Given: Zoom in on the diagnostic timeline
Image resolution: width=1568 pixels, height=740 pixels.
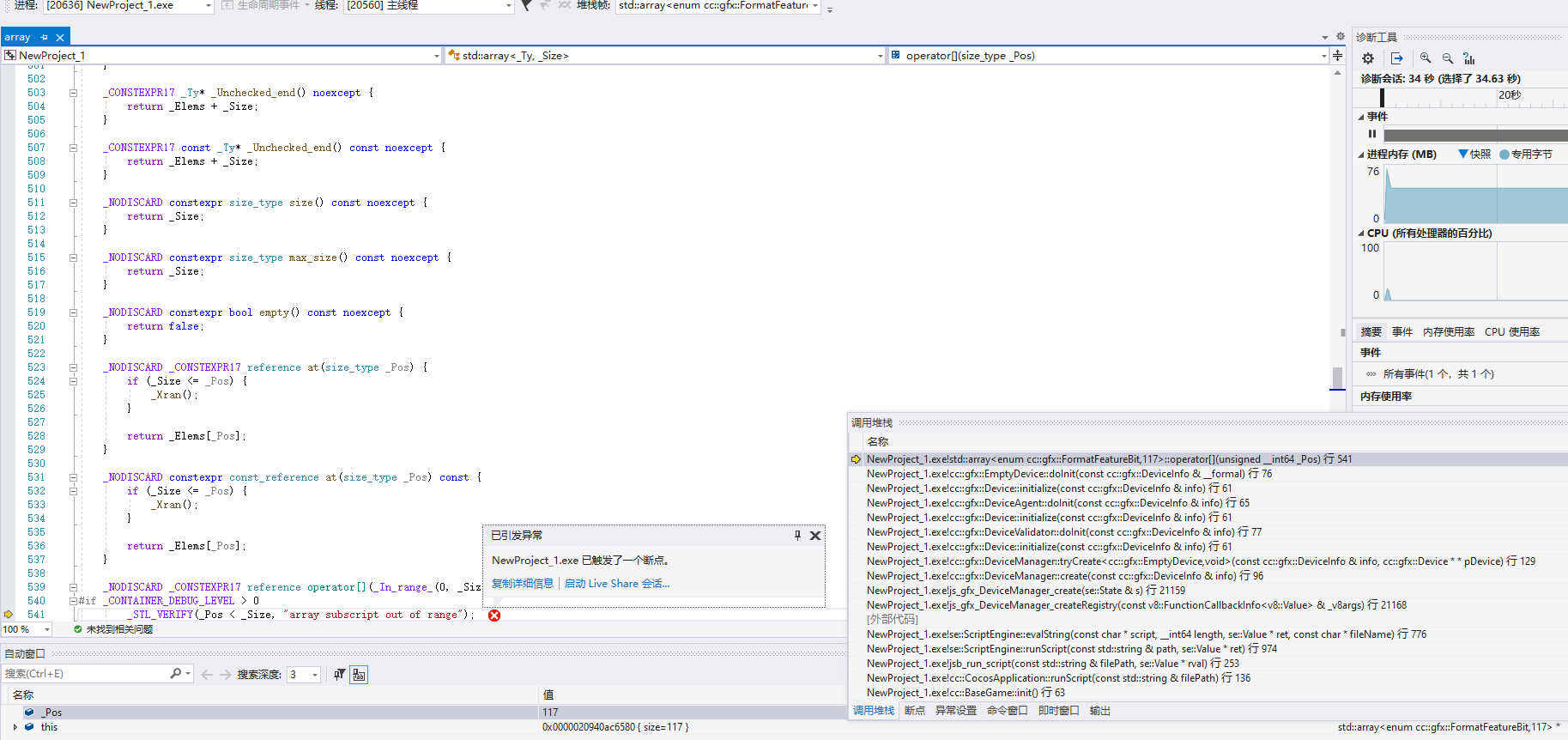Looking at the screenshot, I should (1426, 58).
